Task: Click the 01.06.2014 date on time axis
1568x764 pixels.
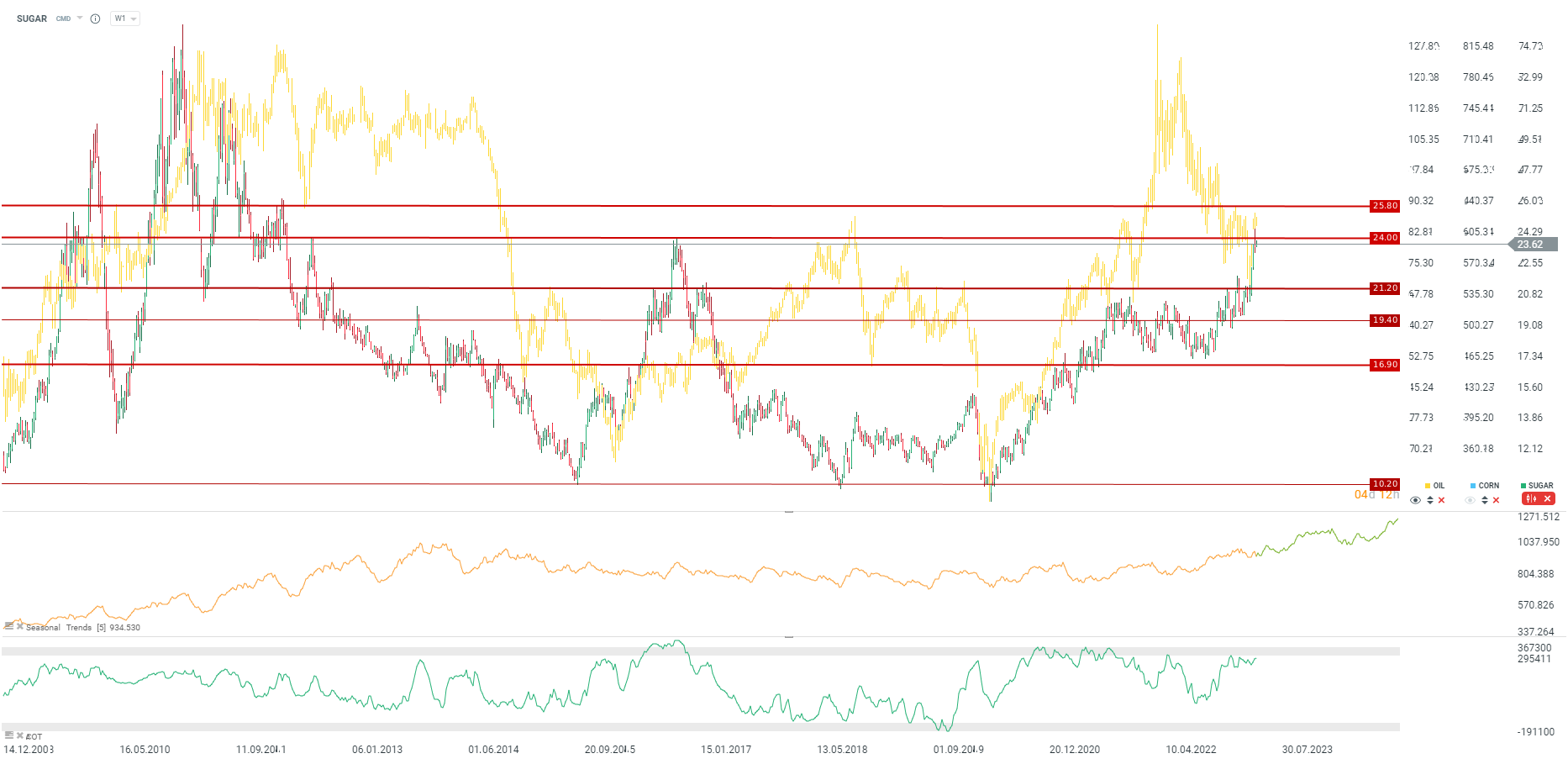Action: point(493,750)
